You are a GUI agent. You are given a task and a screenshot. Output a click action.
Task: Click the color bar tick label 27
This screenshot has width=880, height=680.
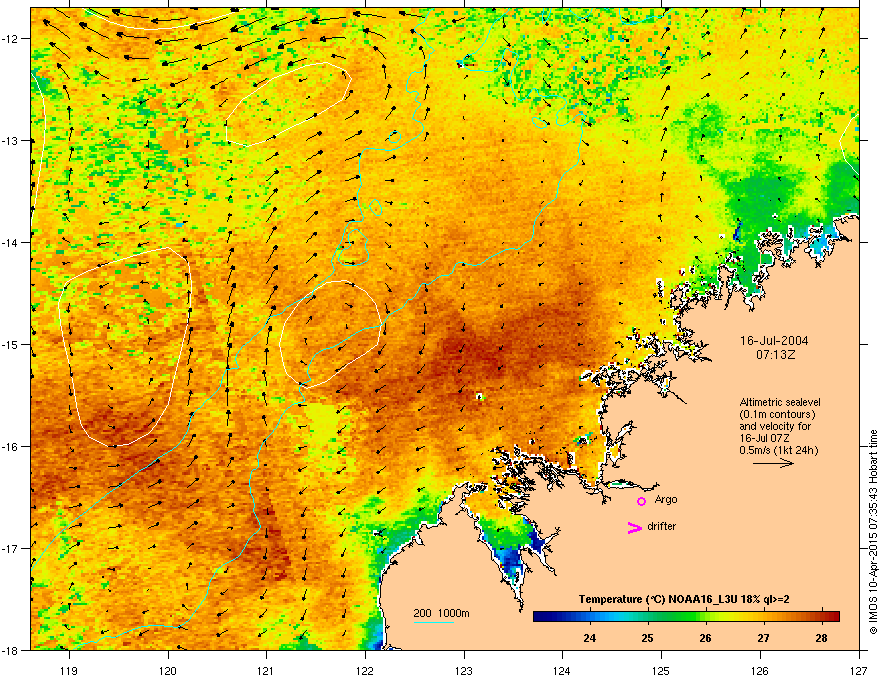click(x=763, y=638)
